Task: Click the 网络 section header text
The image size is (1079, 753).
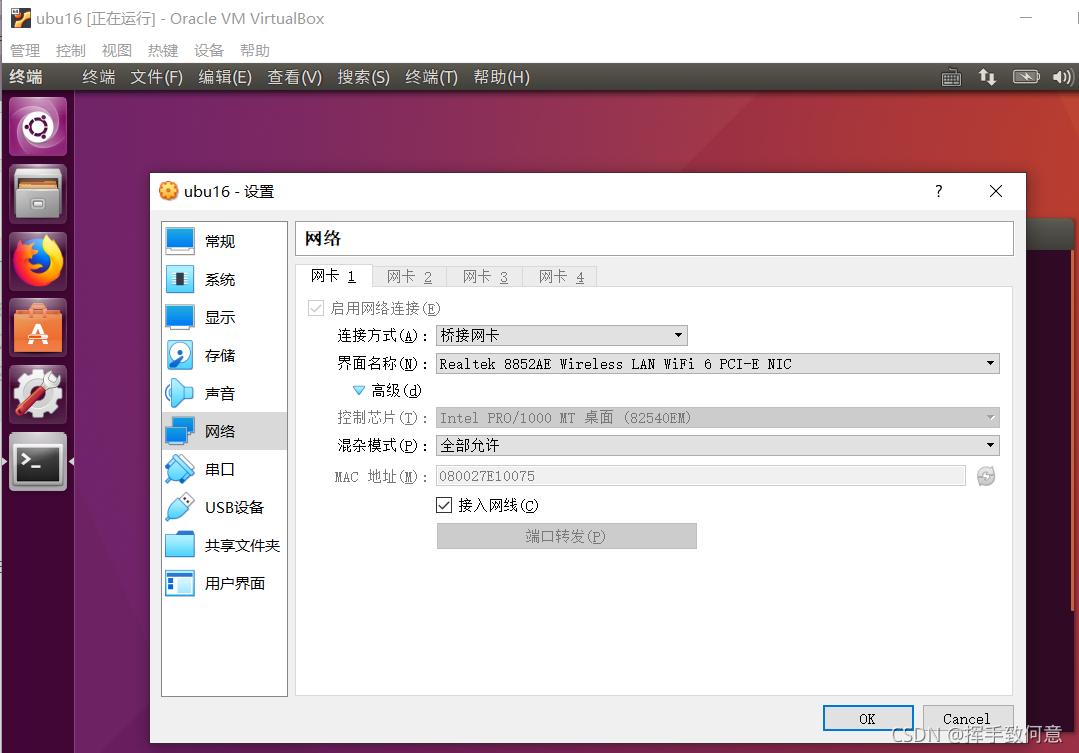Action: pyautogui.click(x=323, y=239)
